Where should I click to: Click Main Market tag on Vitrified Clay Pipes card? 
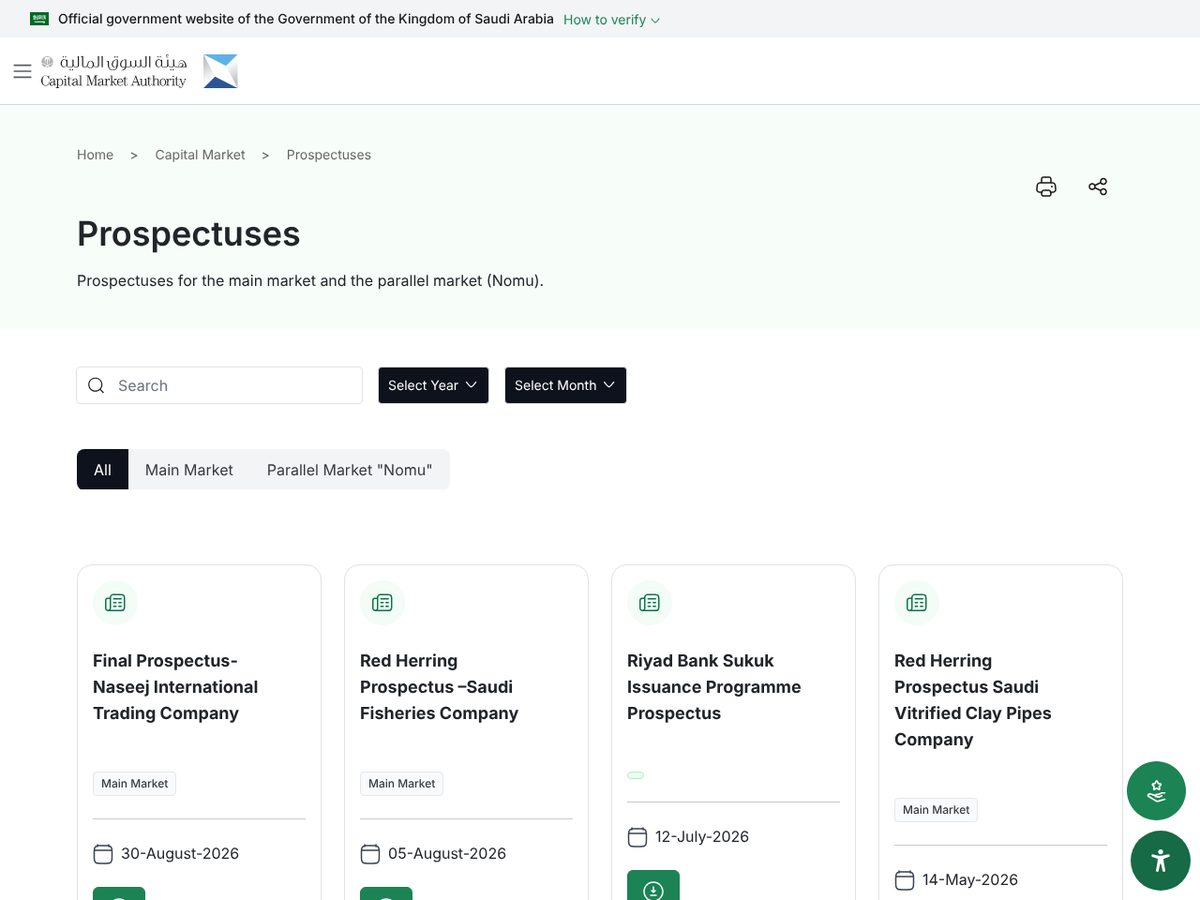[x=935, y=810]
